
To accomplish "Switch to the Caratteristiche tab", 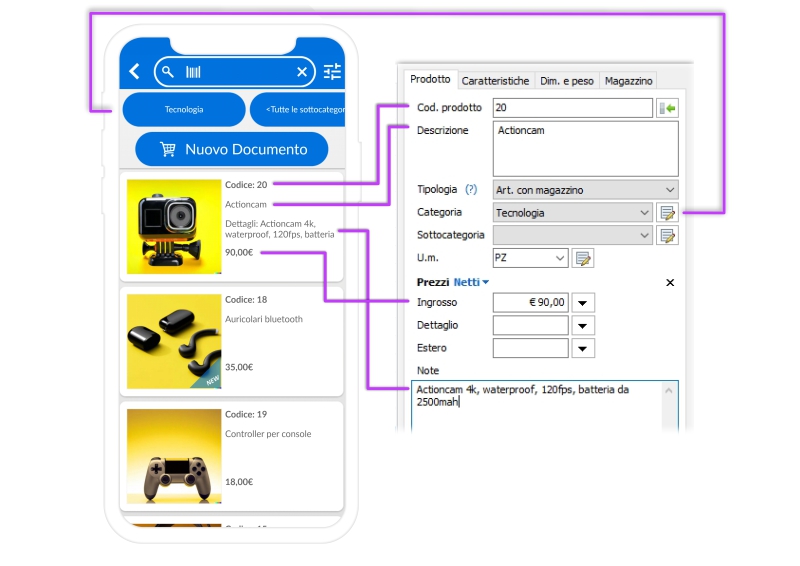I will [x=495, y=80].
